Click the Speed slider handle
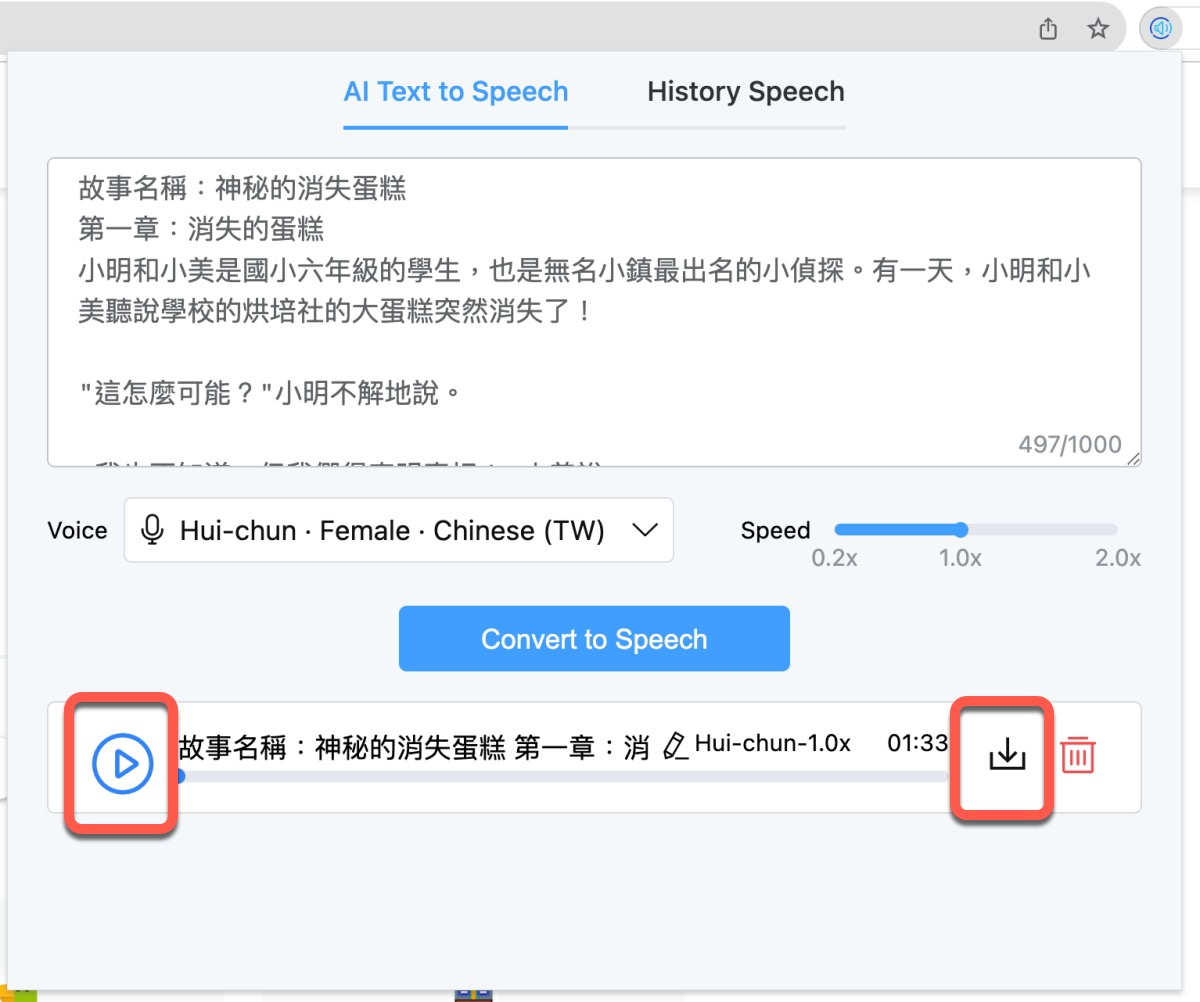 [961, 530]
